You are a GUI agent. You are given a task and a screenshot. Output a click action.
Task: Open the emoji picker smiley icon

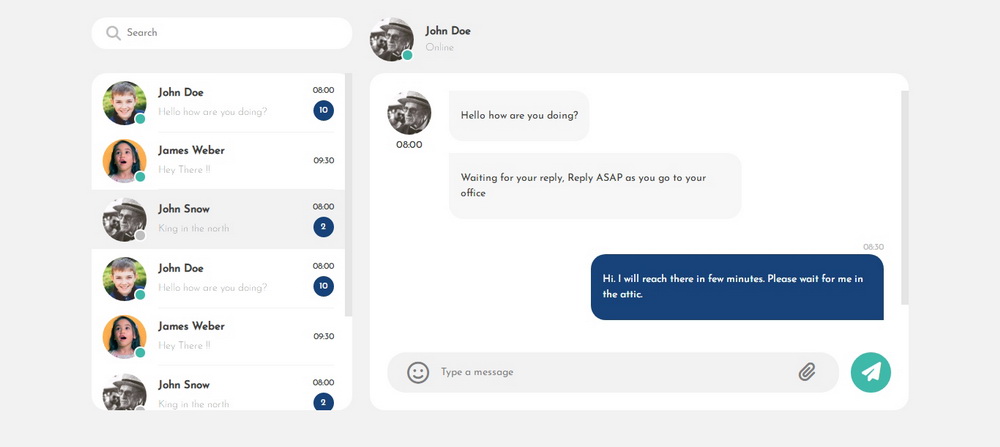coord(418,372)
